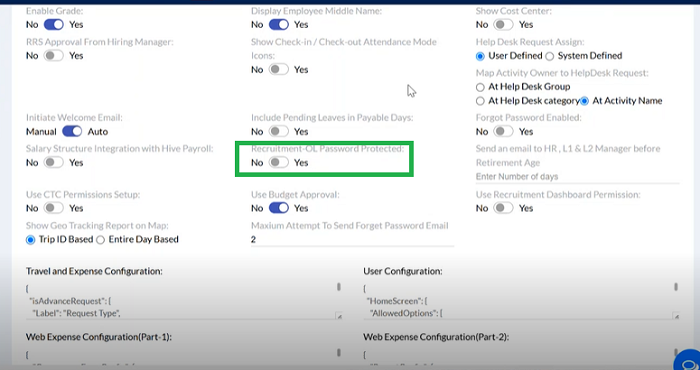Screen dimensions: 700x370
Task: Enable Recruitment-OL Password Protected toggle
Action: pyautogui.click(x=279, y=163)
